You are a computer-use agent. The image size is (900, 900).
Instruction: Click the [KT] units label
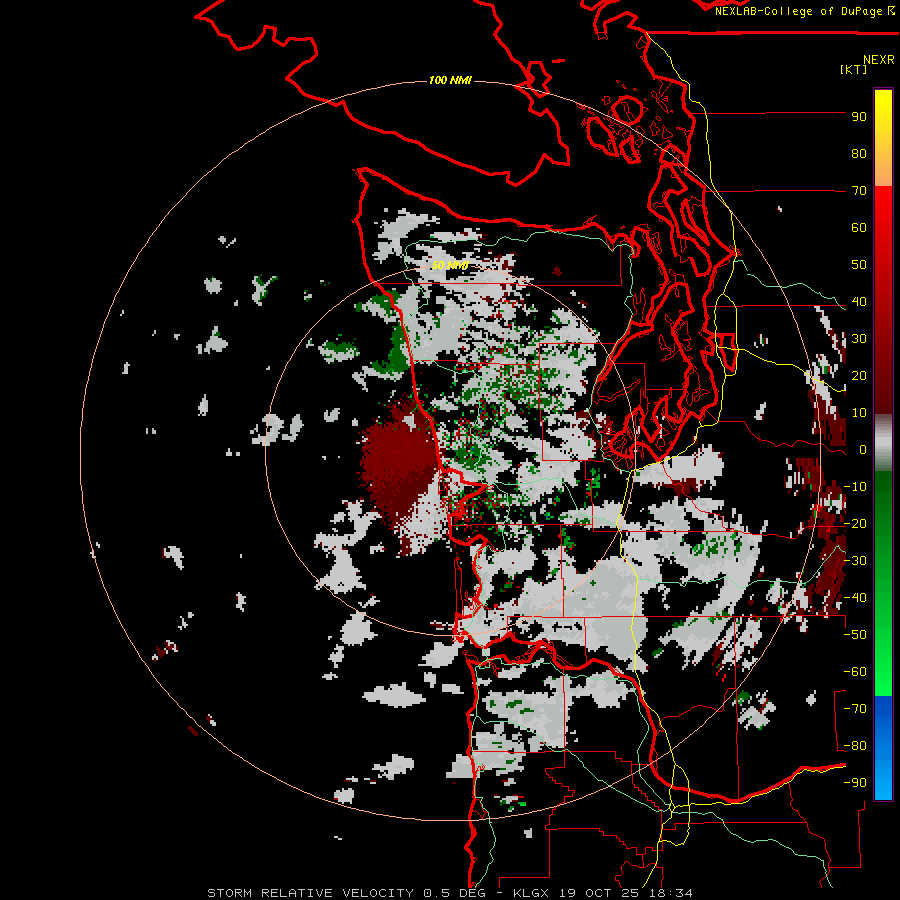pyautogui.click(x=853, y=69)
